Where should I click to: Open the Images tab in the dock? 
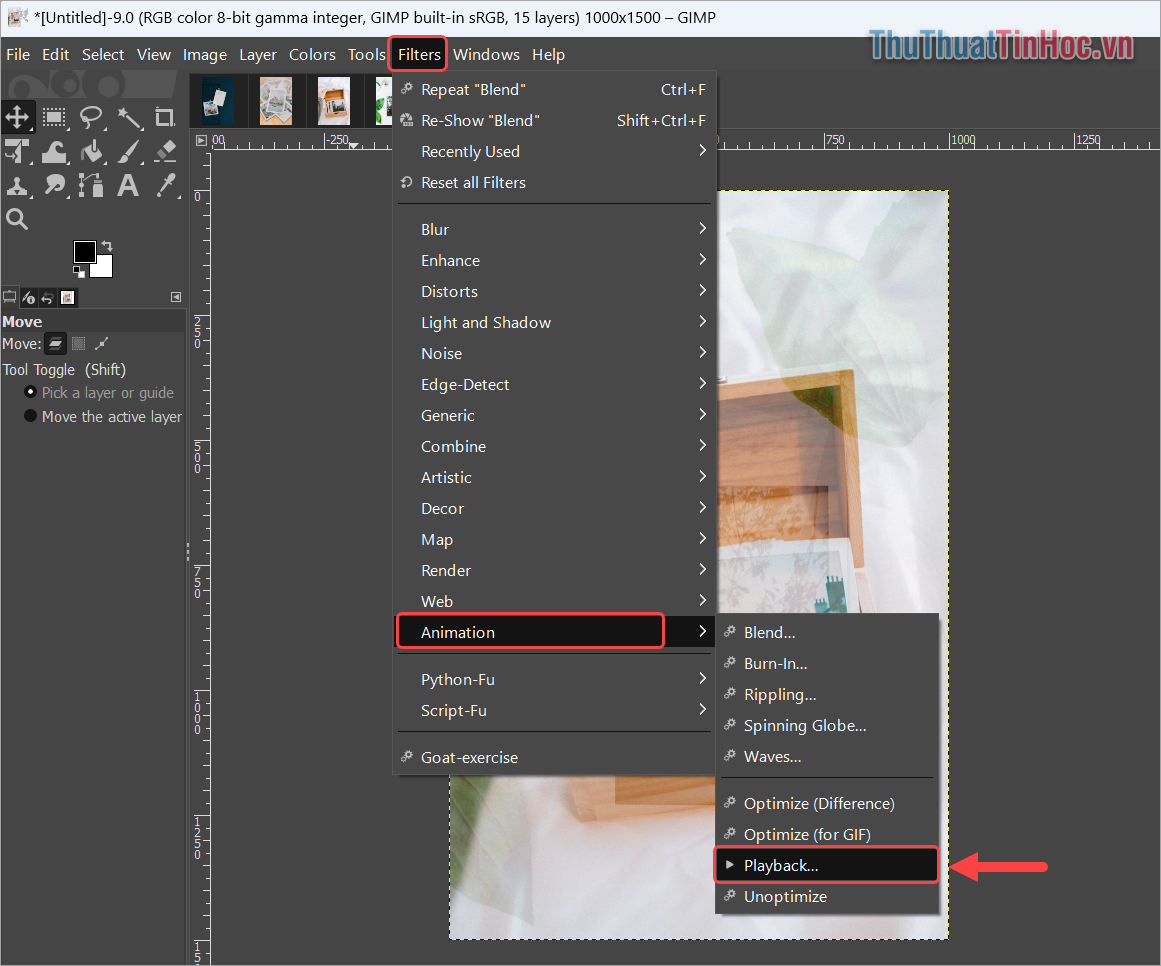(x=67, y=298)
